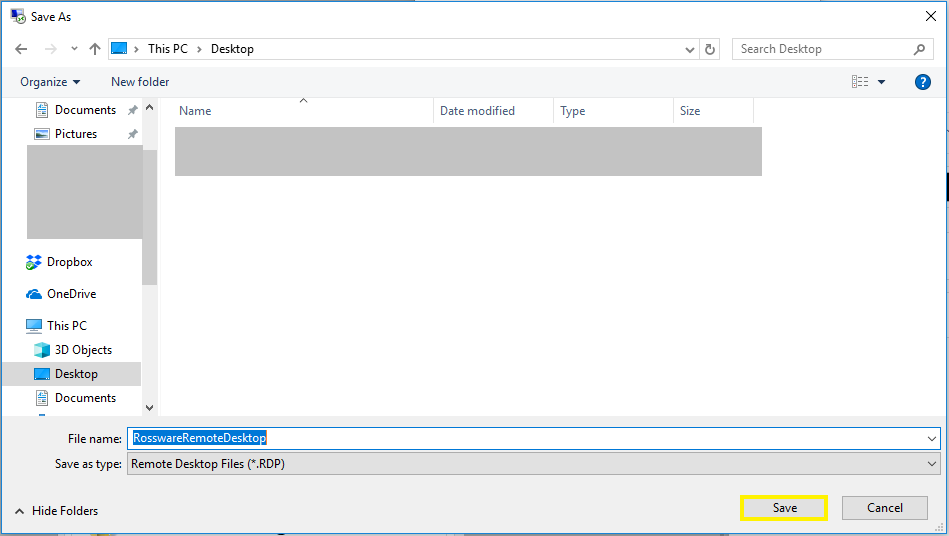Click the Search Desktop field
The height and width of the screenshot is (536, 949).
[825, 49]
